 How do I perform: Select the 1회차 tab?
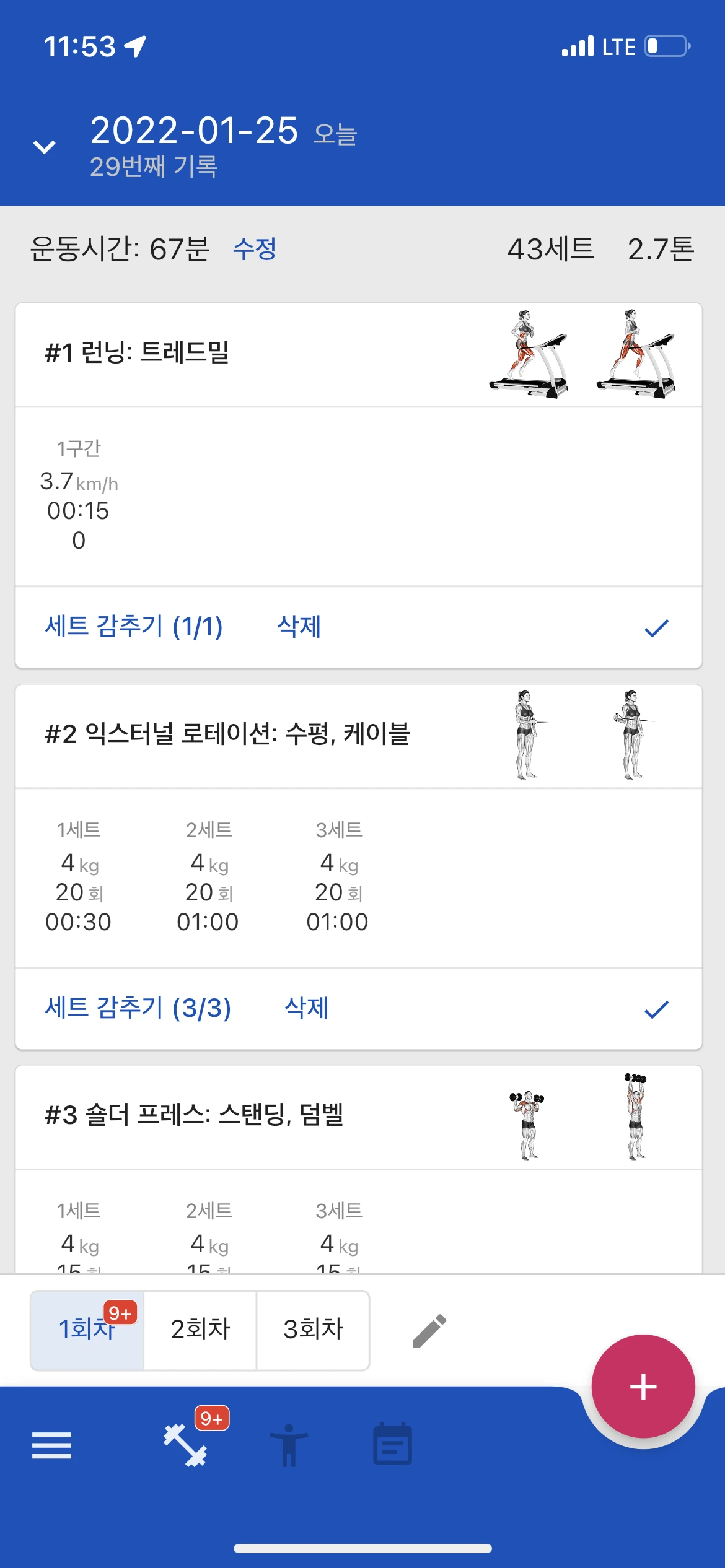87,1330
